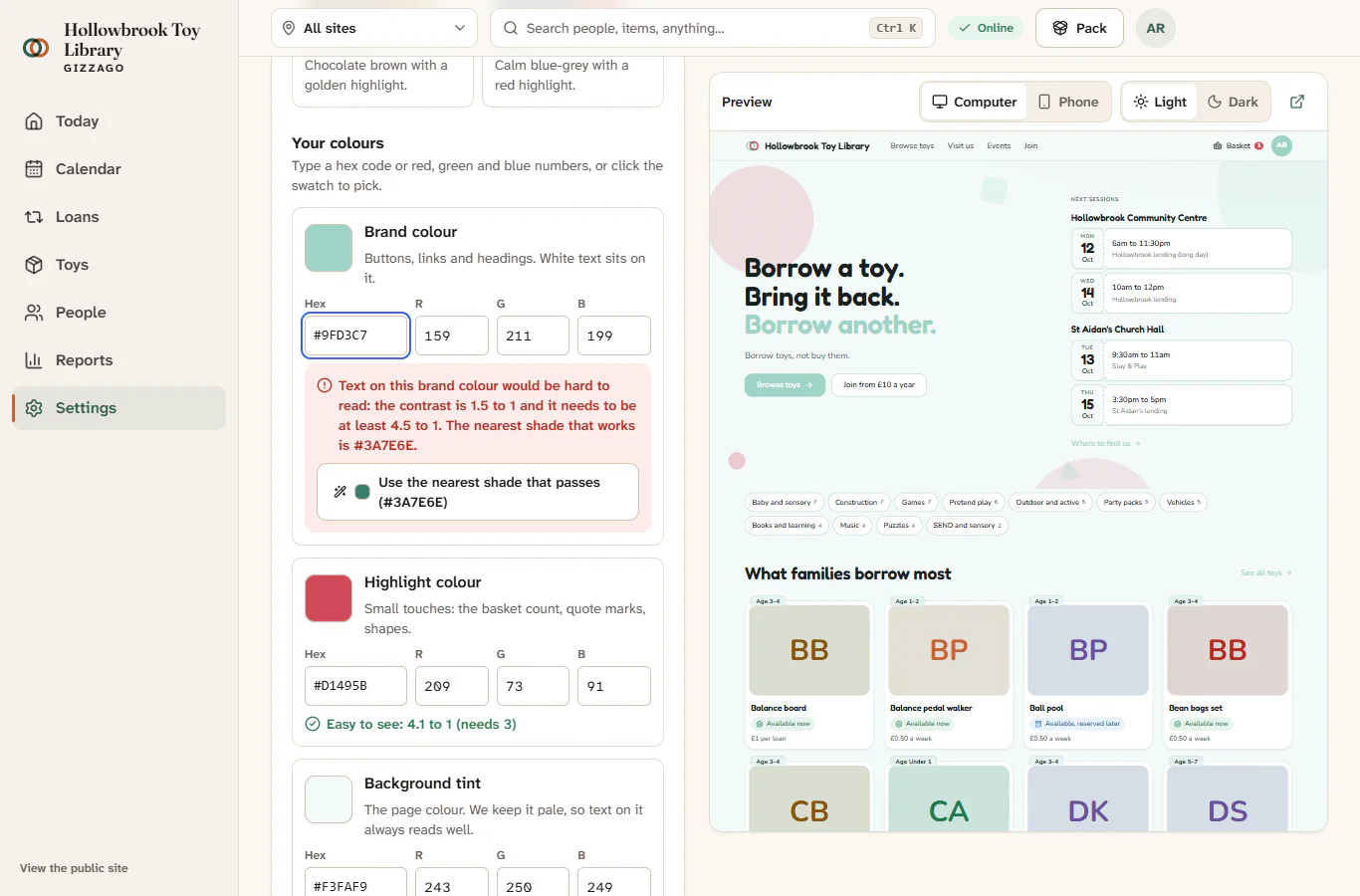The image size is (1360, 896).
Task: Click Puzzles category chip in preview
Action: [899, 526]
